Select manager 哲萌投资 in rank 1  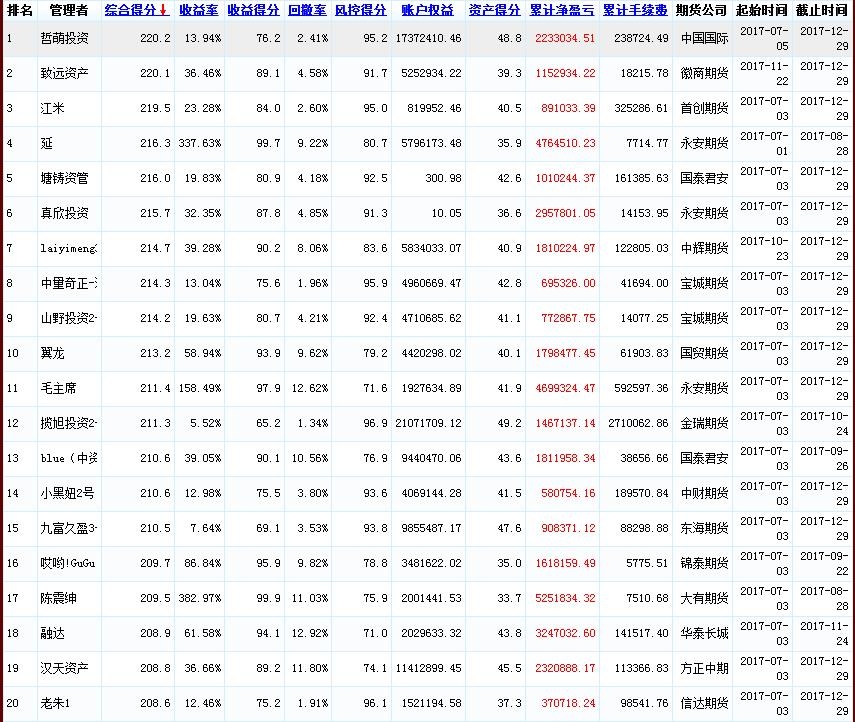(x=64, y=38)
